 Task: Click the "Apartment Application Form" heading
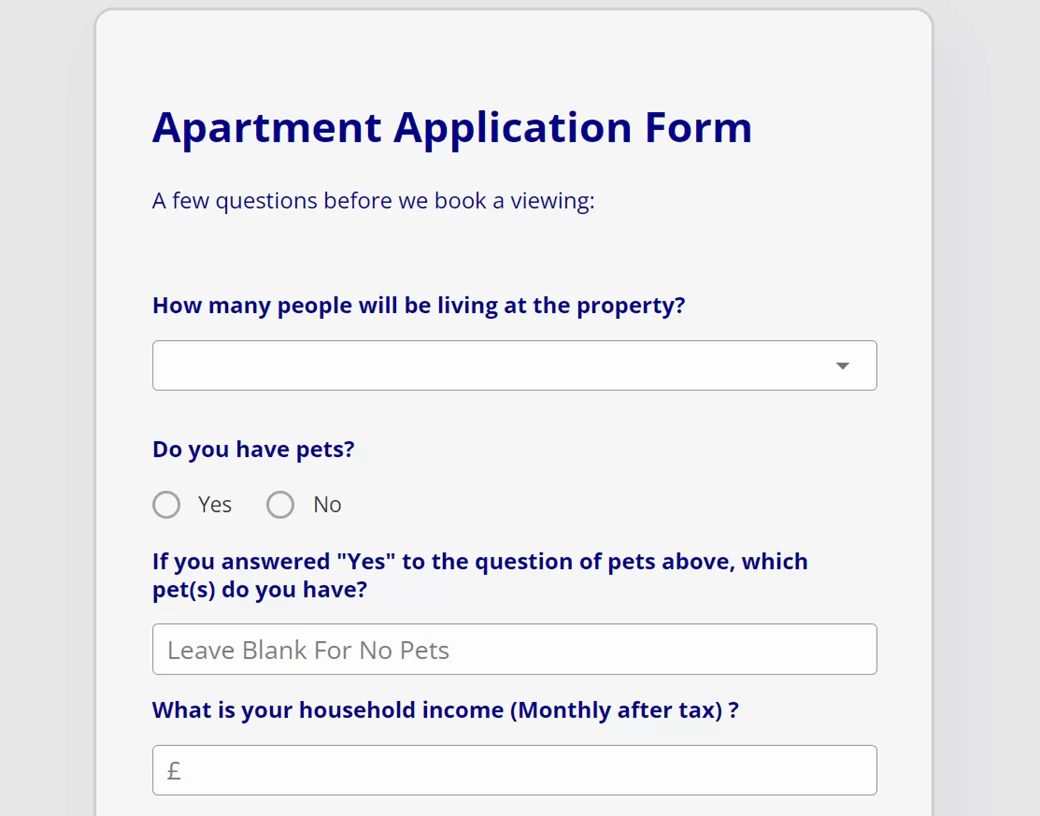pos(452,128)
